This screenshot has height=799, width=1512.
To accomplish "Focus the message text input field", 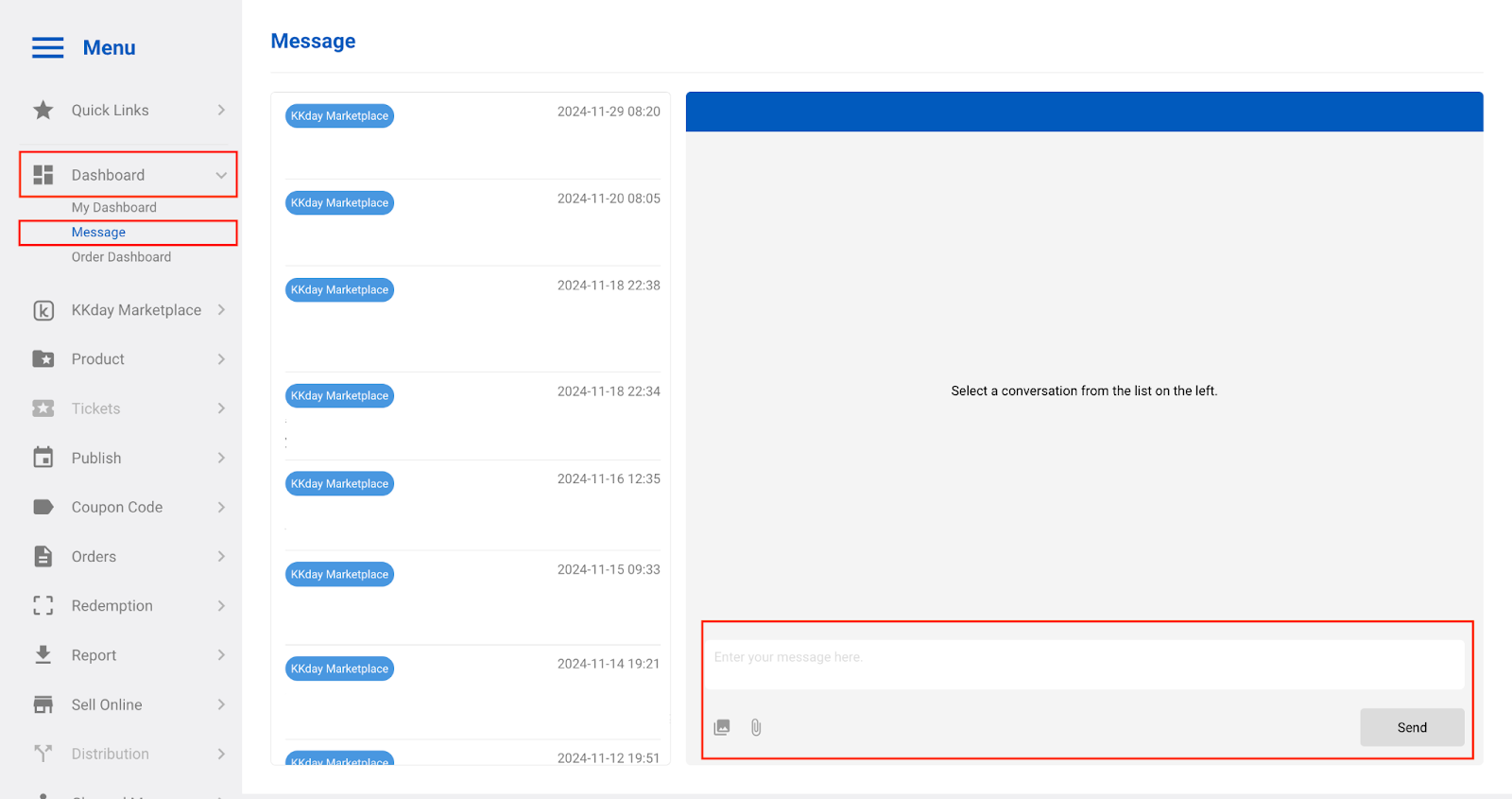I will [x=1084, y=665].
